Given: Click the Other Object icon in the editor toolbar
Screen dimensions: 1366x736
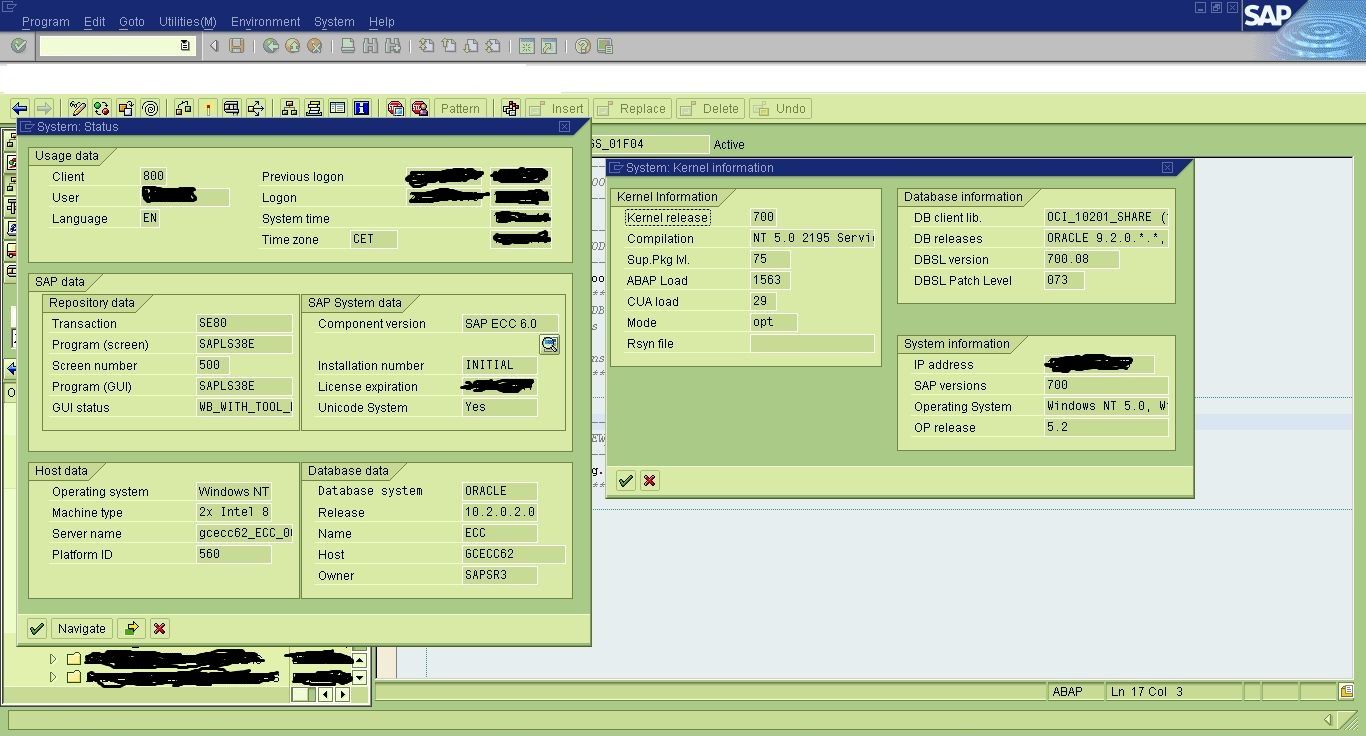Looking at the screenshot, I should tap(126, 109).
